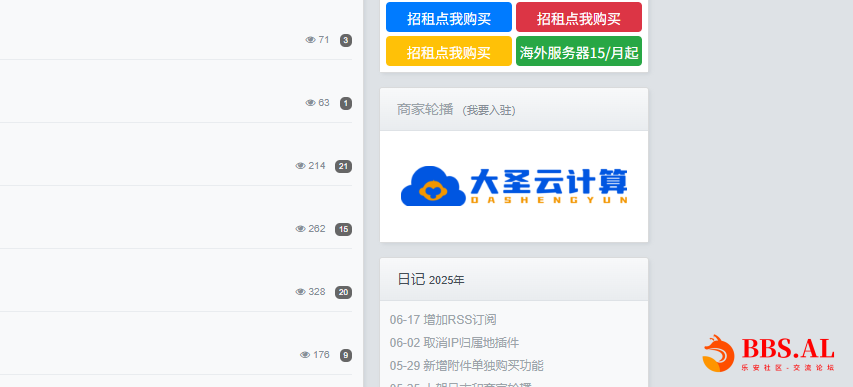853x387 pixels.
Task: Click the eye icon beside 214 views
Action: coord(301,166)
